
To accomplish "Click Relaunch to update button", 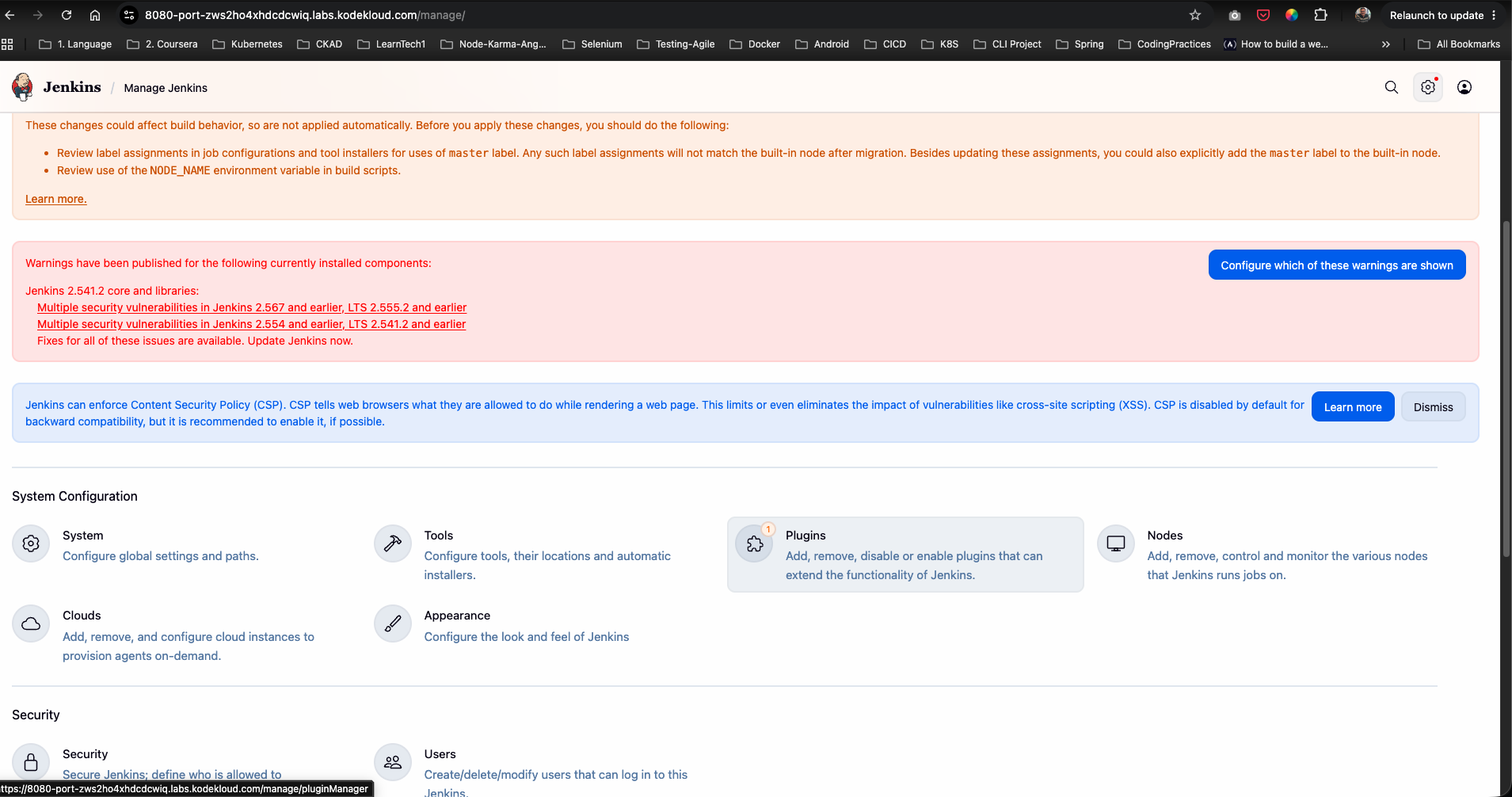I will click(1442, 15).
